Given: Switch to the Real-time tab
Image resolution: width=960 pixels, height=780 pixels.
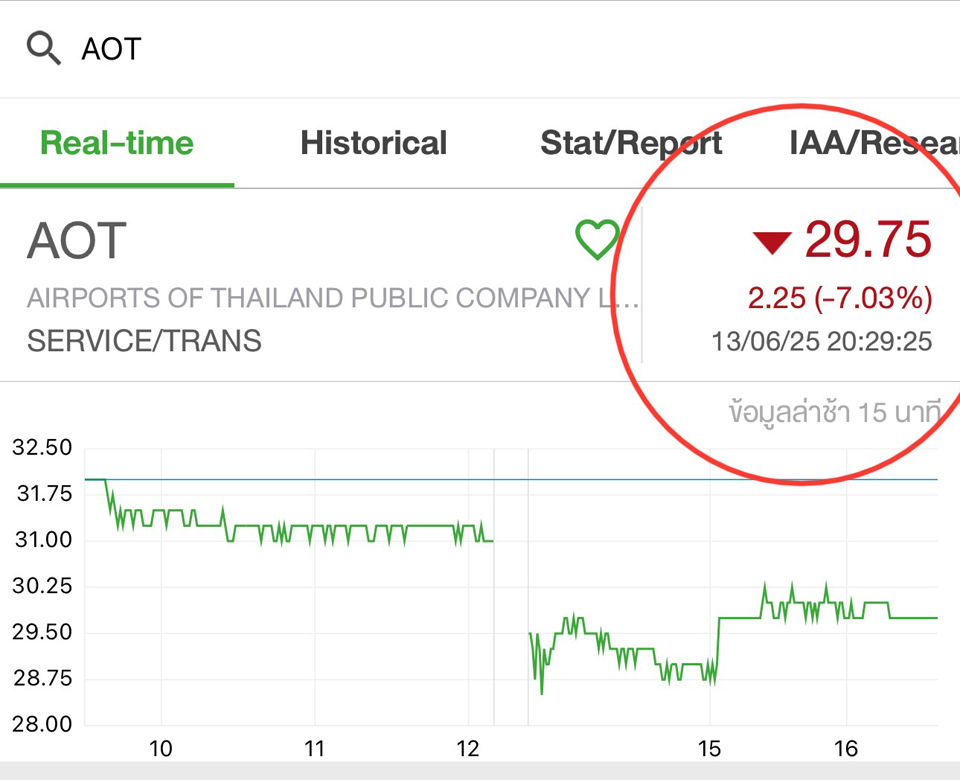Looking at the screenshot, I should pos(117,143).
